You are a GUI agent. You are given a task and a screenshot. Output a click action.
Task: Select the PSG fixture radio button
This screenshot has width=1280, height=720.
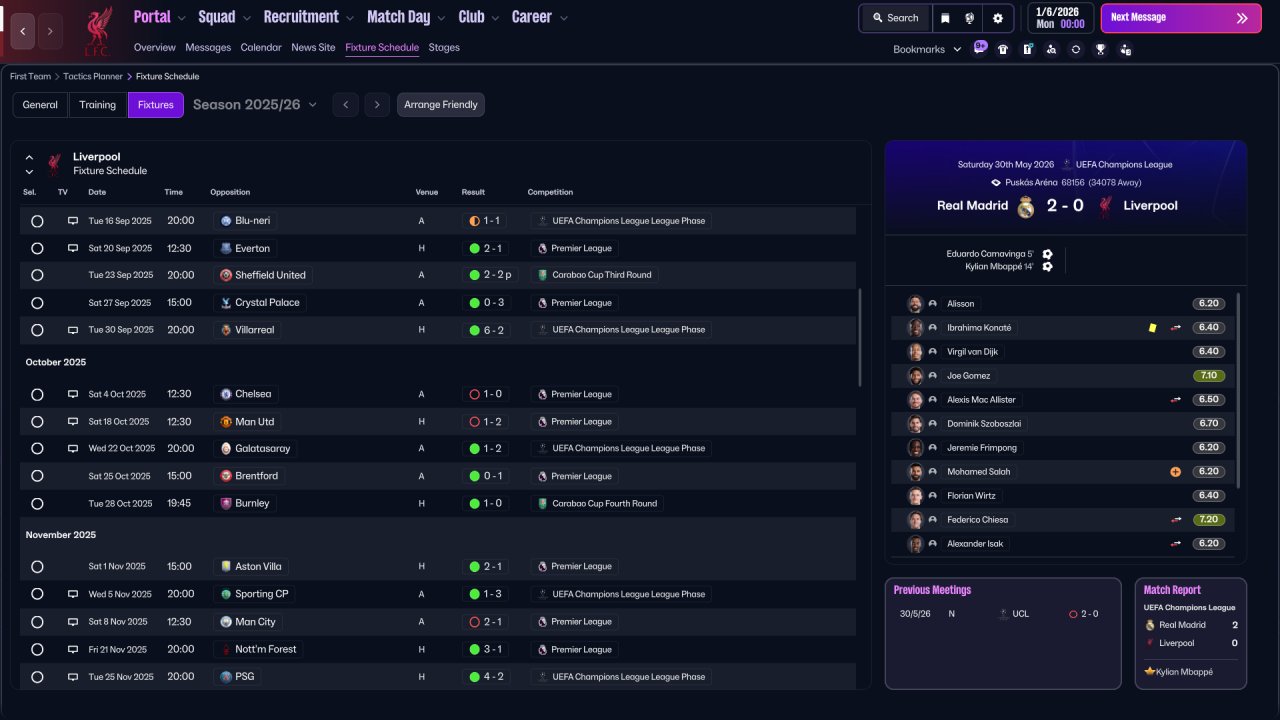coord(37,677)
